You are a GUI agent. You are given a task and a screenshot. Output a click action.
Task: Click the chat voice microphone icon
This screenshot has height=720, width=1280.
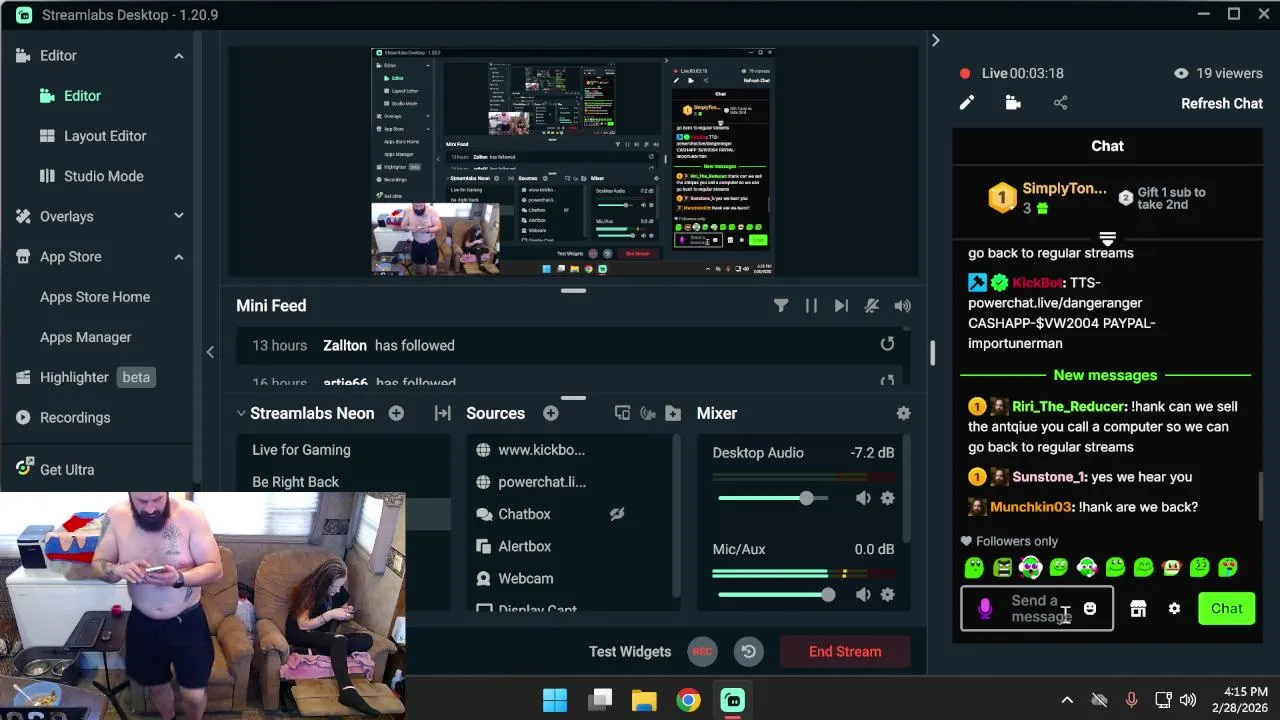985,608
